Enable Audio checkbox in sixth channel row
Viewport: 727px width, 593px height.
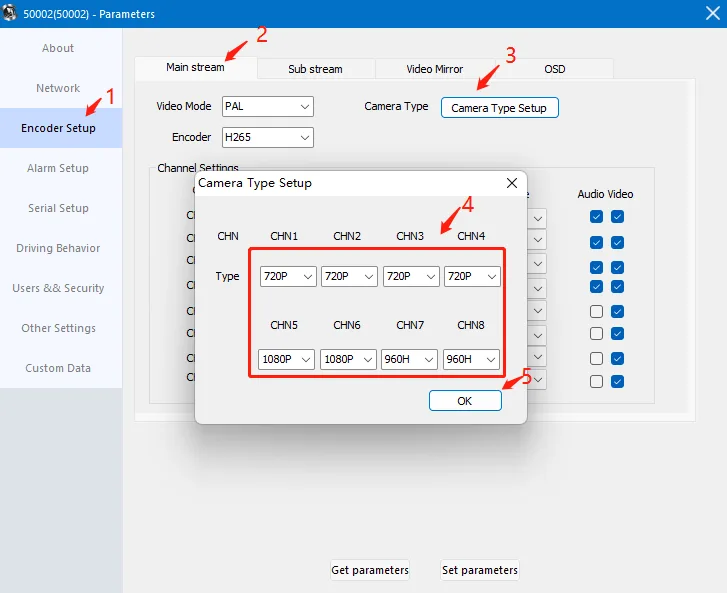(x=596, y=333)
